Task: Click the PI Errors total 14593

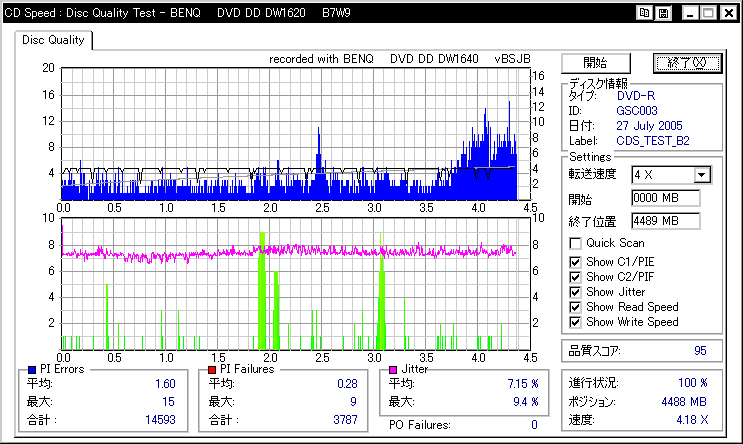Action: 160,420
